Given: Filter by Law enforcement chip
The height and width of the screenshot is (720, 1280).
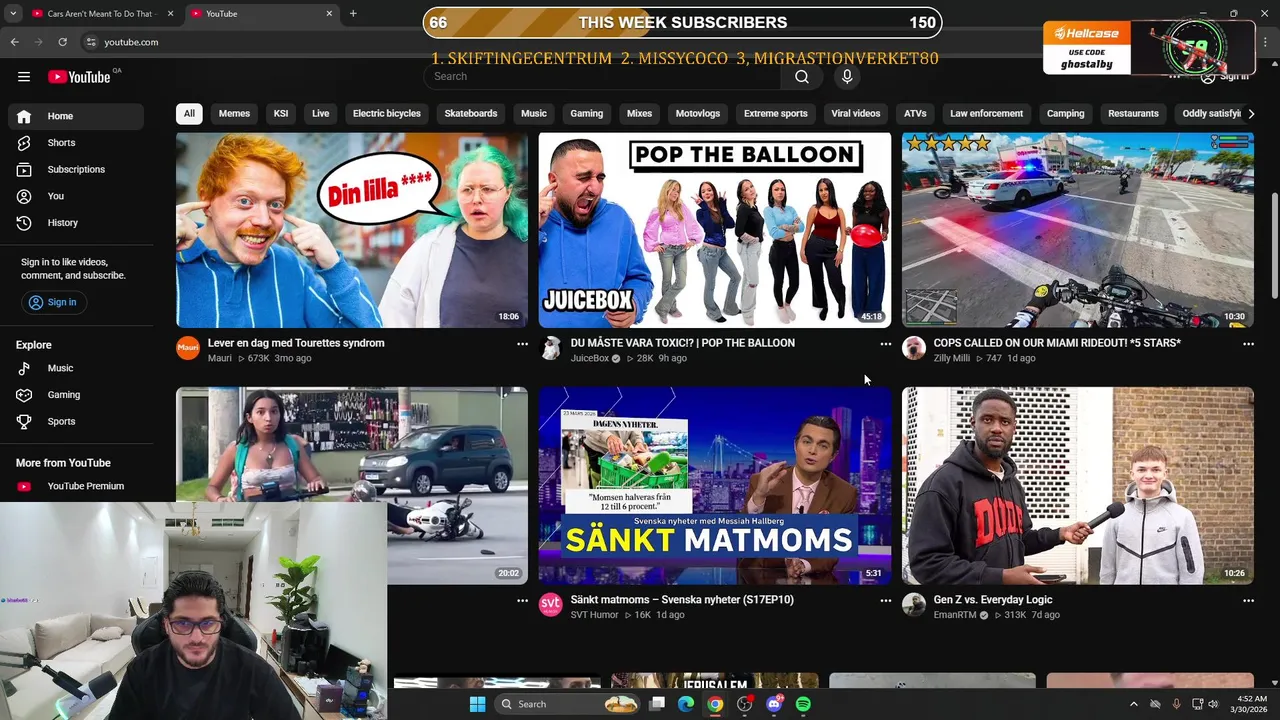Looking at the screenshot, I should click(987, 113).
